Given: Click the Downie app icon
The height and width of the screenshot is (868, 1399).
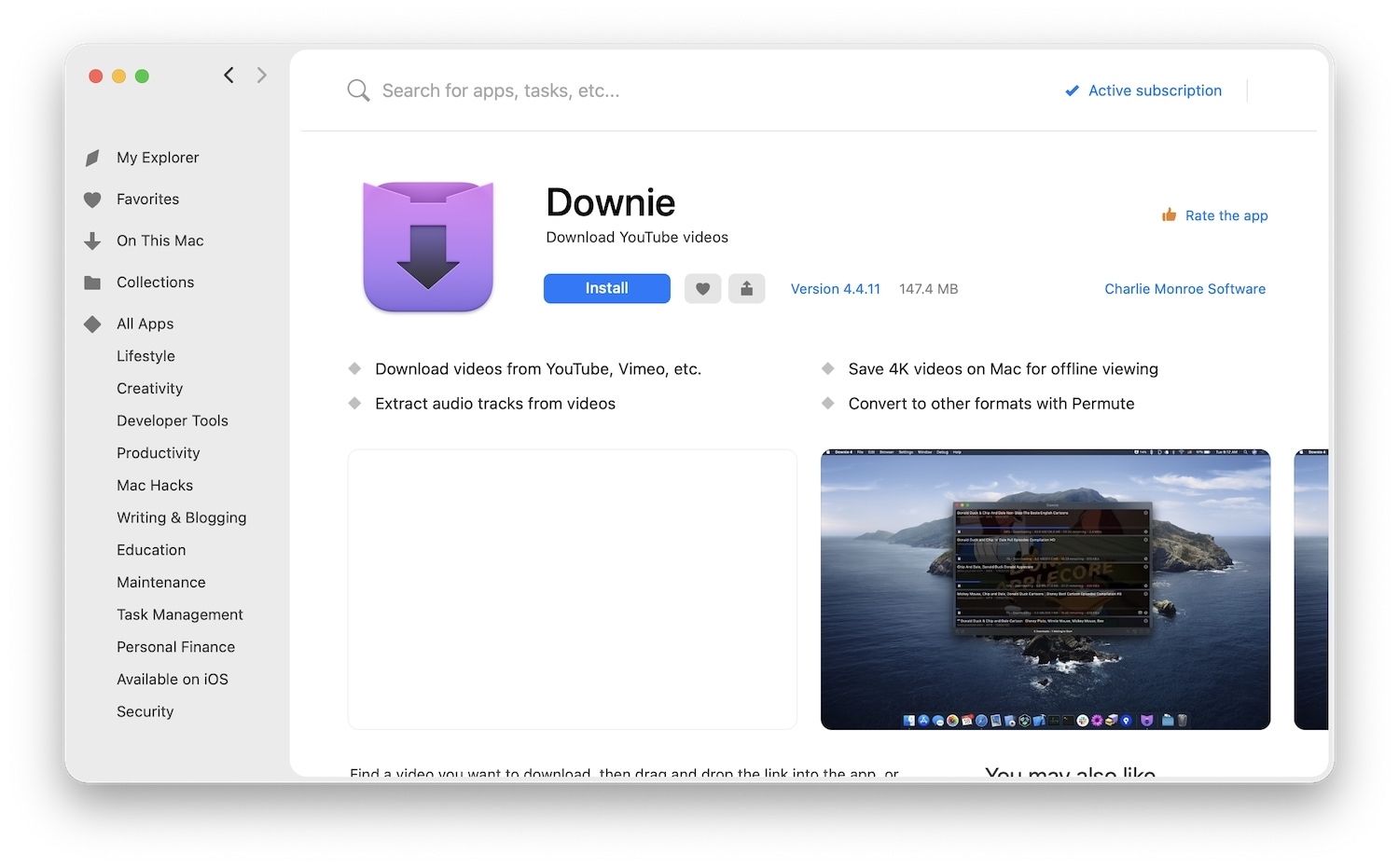Looking at the screenshot, I should (427, 245).
